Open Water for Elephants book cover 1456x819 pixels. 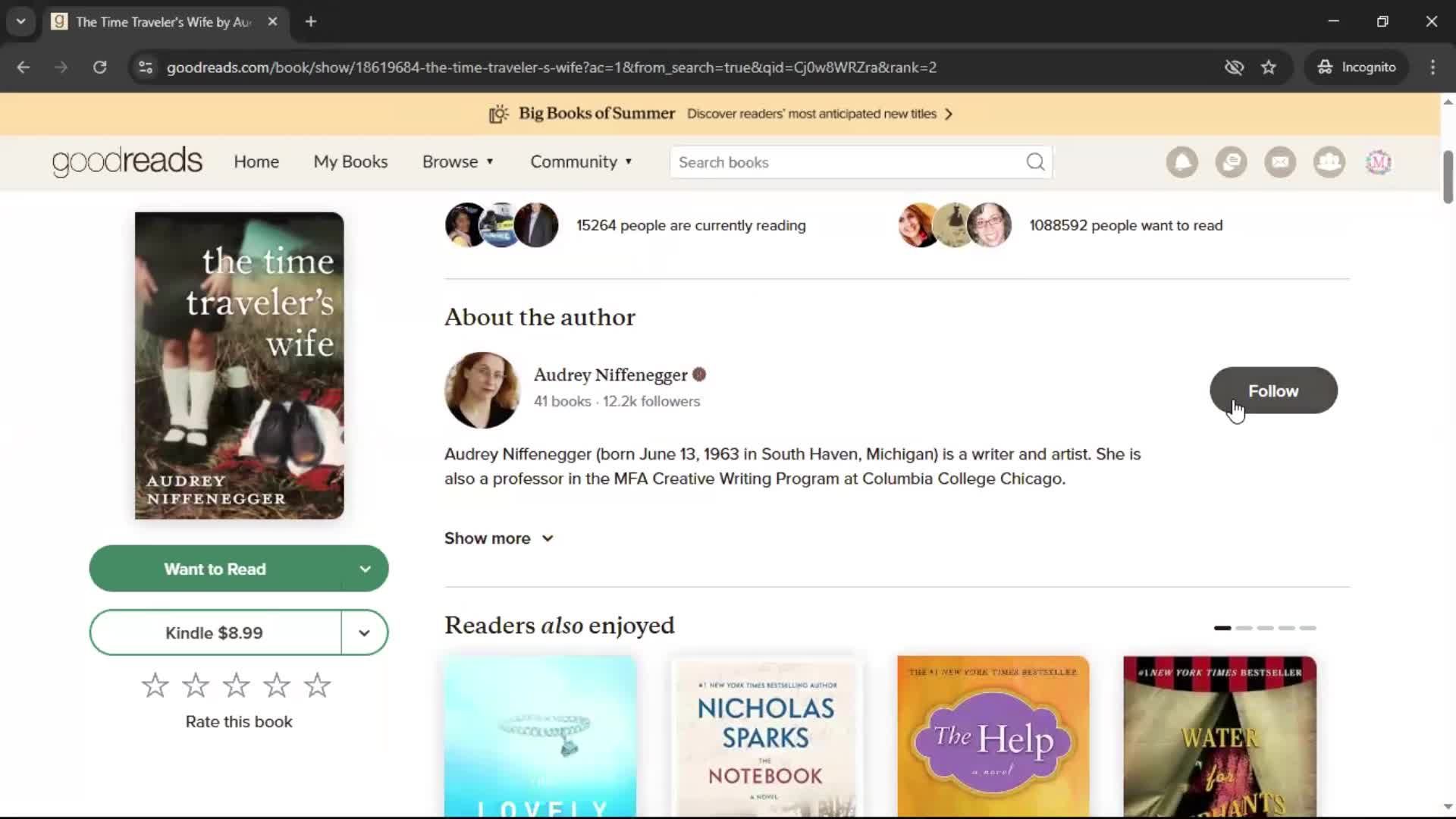pyautogui.click(x=1219, y=736)
